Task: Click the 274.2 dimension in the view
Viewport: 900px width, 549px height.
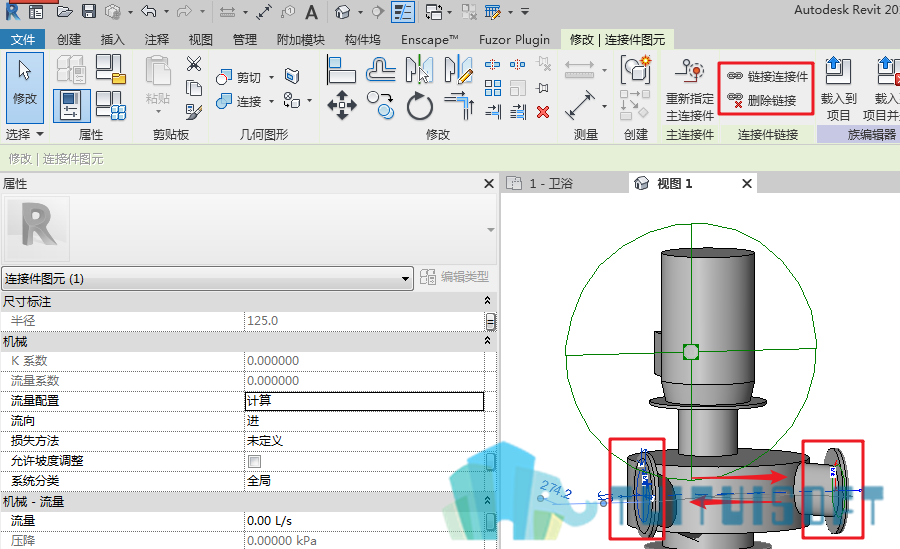Action: [556, 490]
